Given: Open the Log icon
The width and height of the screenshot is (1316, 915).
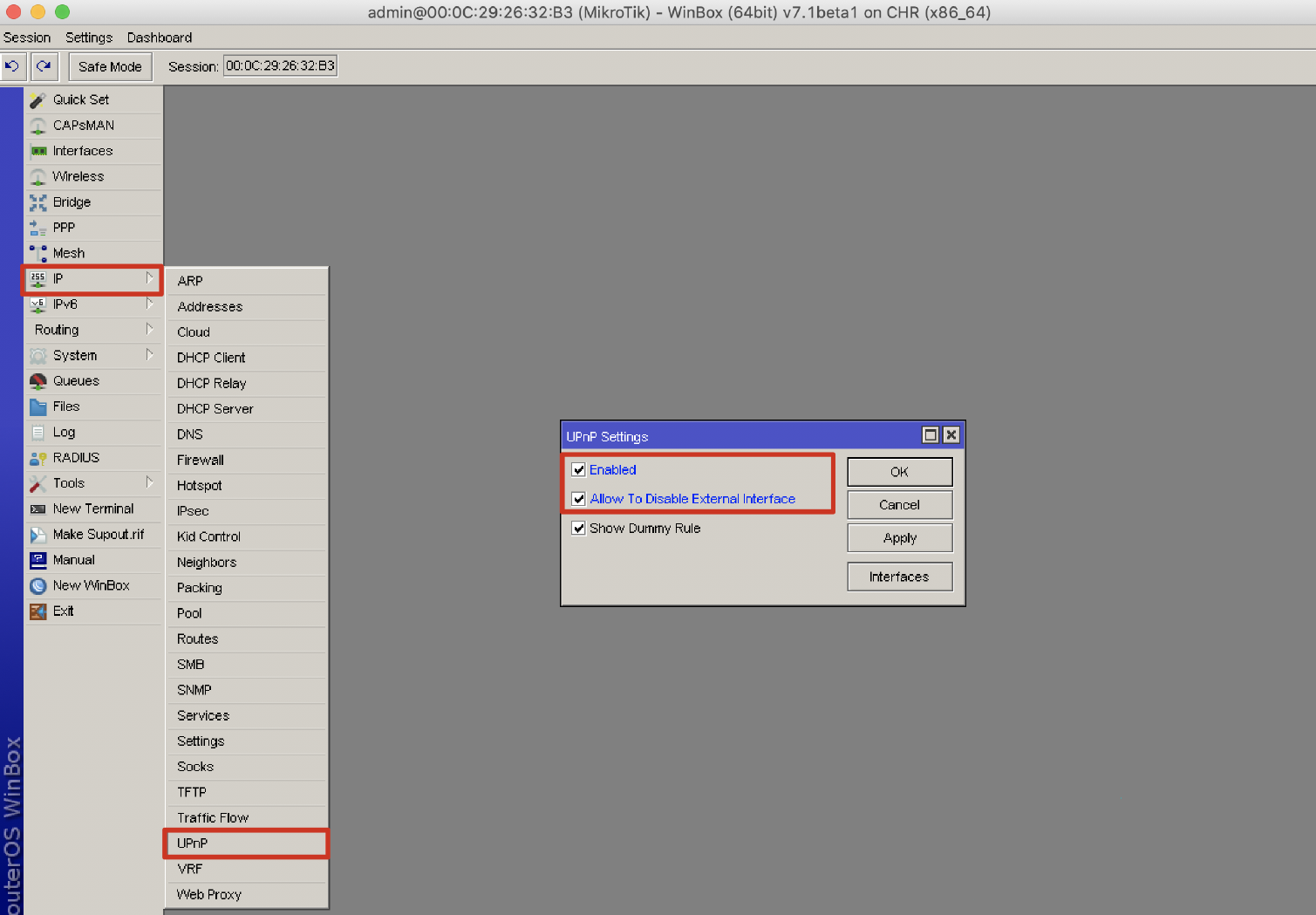Looking at the screenshot, I should [38, 433].
